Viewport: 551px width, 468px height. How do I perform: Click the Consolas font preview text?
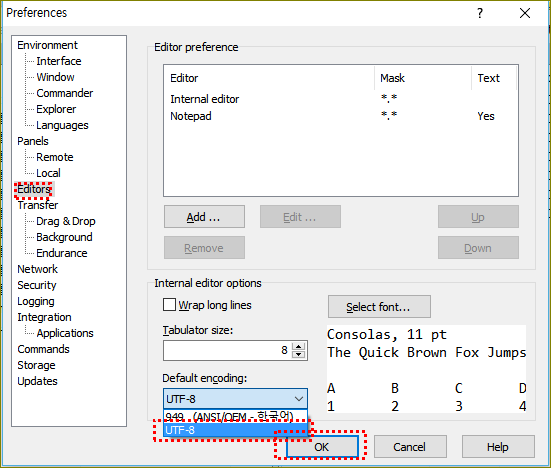click(x=387, y=334)
